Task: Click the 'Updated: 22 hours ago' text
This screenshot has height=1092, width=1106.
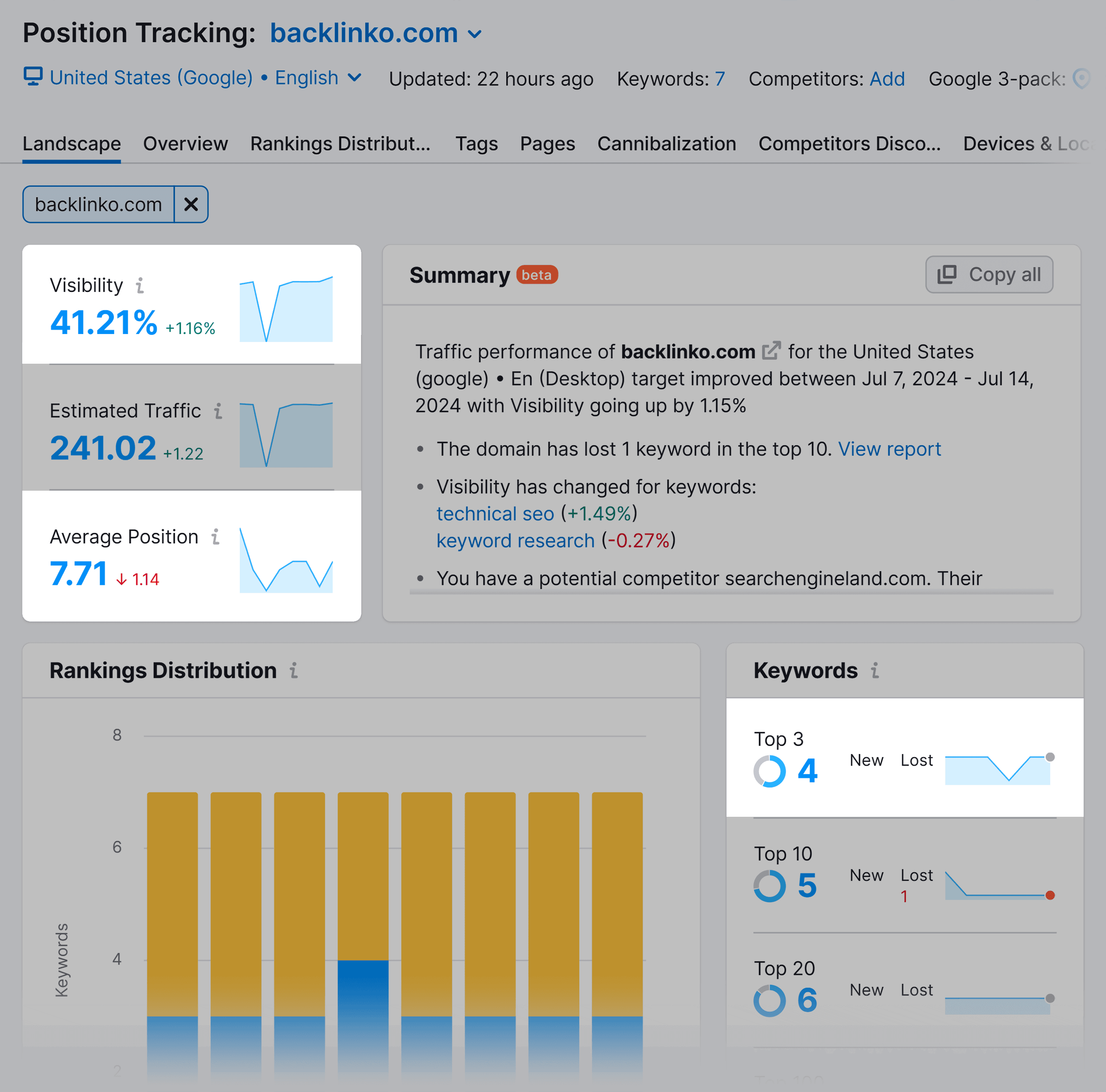Action: [x=491, y=78]
